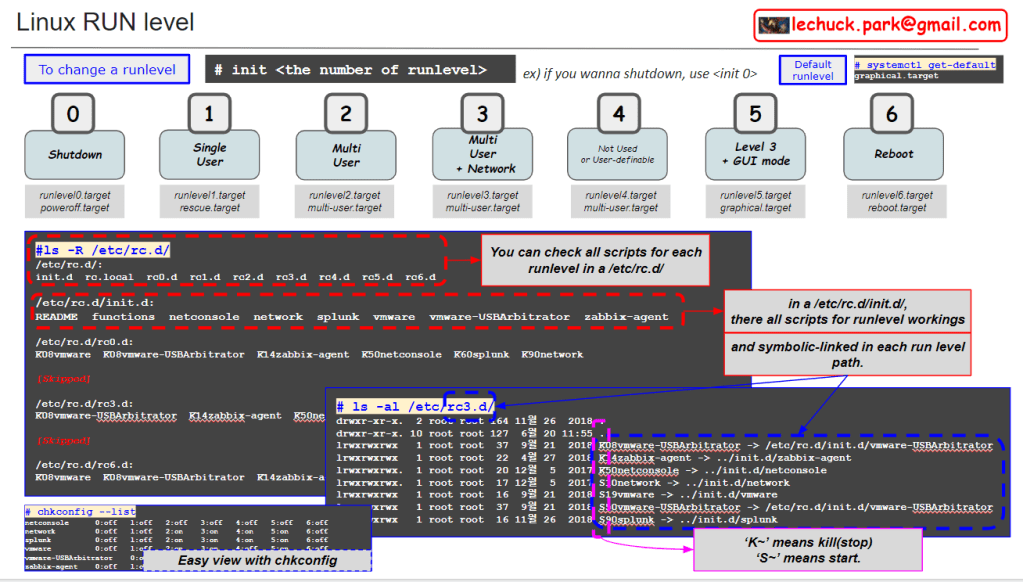The image size is (1023, 582).
Task: Click the 'Easy view with chkconfig' caption
Action: coord(257,559)
